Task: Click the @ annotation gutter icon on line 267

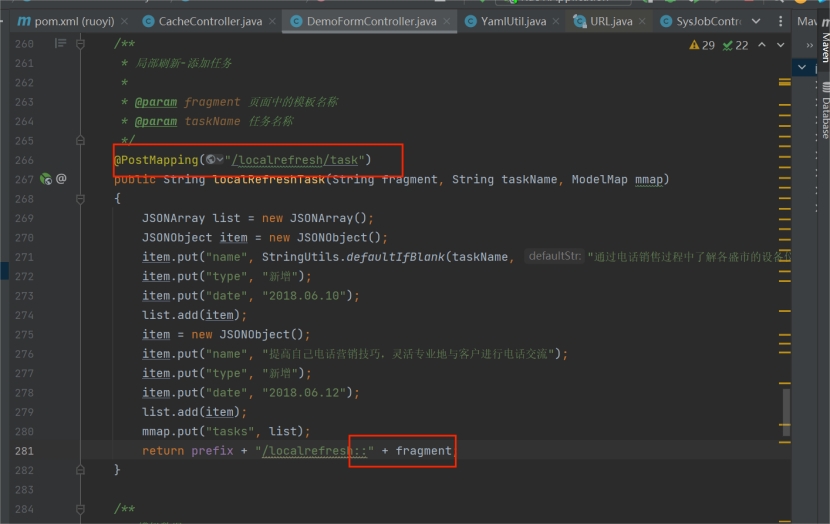Action: [x=61, y=179]
